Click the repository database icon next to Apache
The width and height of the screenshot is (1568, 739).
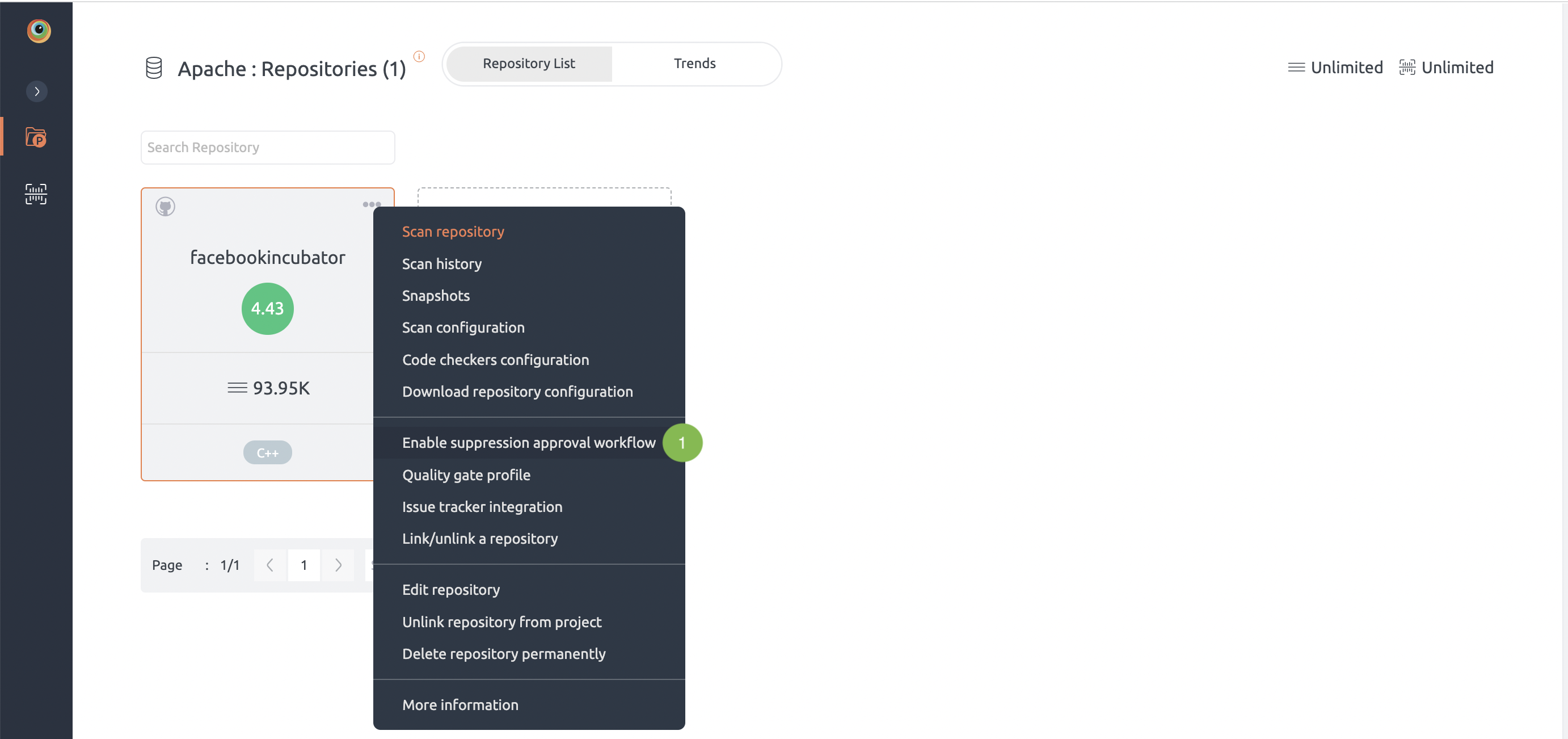coord(154,67)
